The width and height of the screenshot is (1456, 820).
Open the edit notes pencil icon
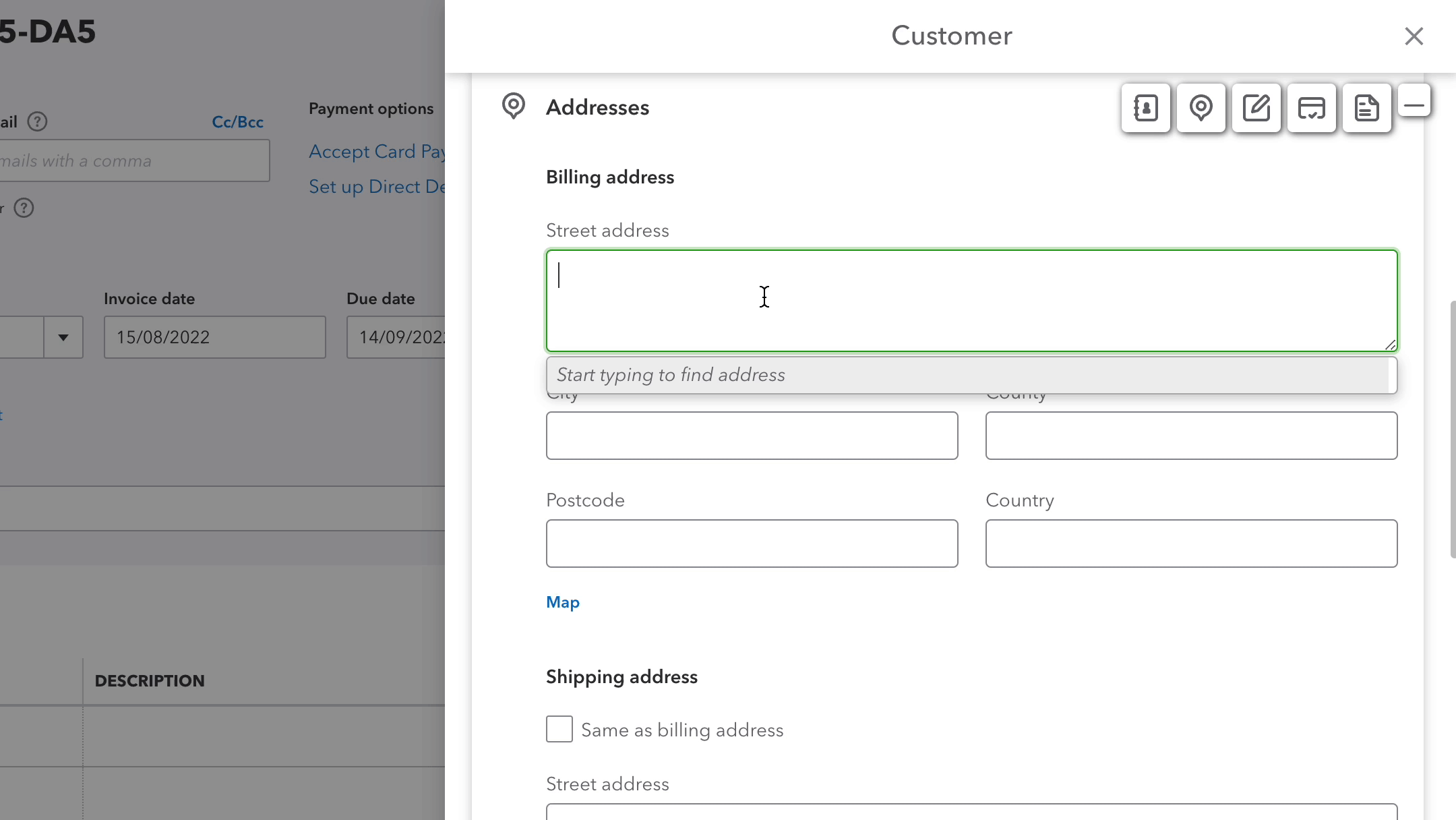[1256, 108]
